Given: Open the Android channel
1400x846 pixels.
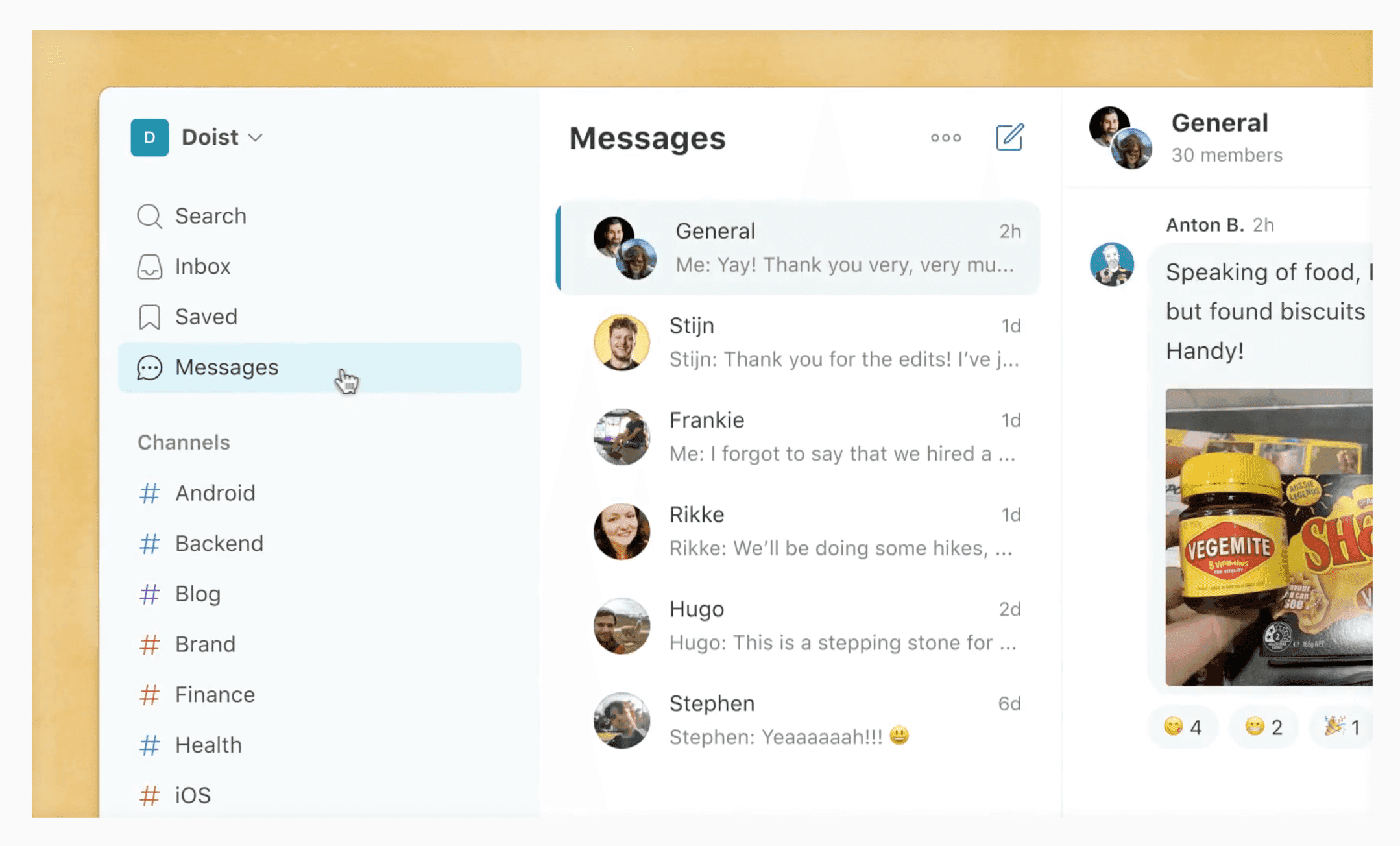Looking at the screenshot, I should click(320, 493).
